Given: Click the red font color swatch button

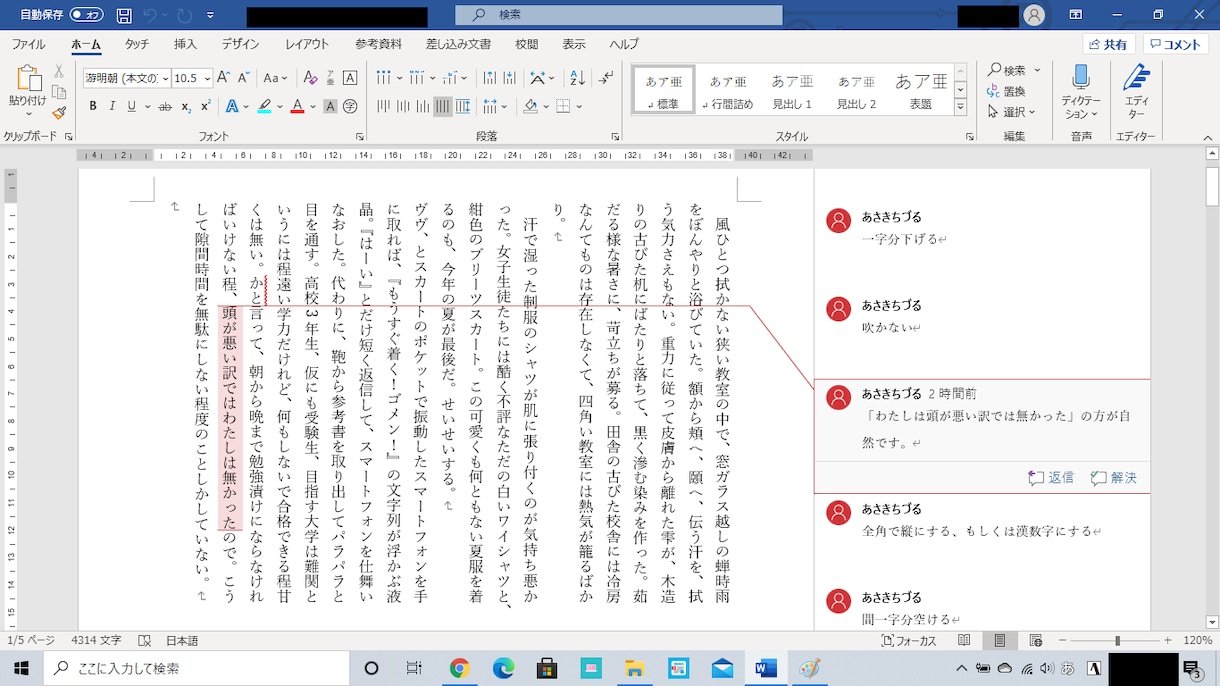Looking at the screenshot, I should 297,106.
